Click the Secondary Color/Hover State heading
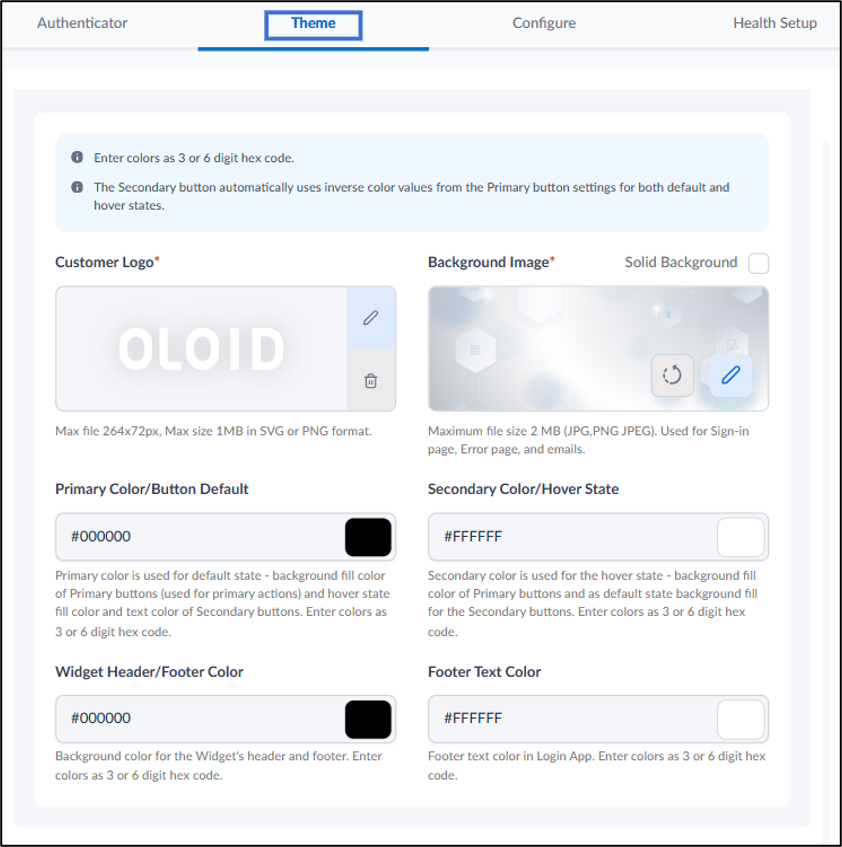Image resolution: width=842 pixels, height=847 pixels. [x=523, y=489]
